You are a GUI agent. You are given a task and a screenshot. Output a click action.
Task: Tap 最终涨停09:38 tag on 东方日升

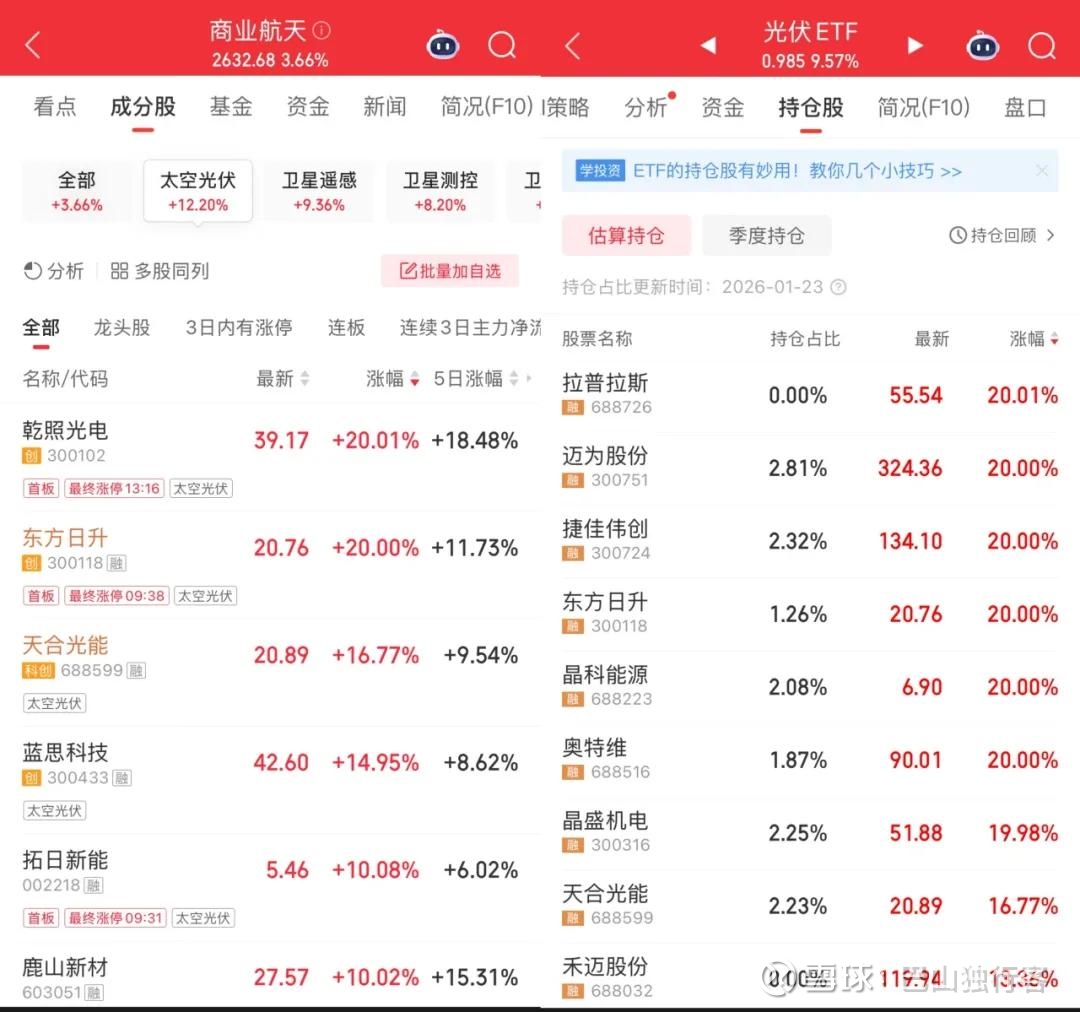coord(117,596)
